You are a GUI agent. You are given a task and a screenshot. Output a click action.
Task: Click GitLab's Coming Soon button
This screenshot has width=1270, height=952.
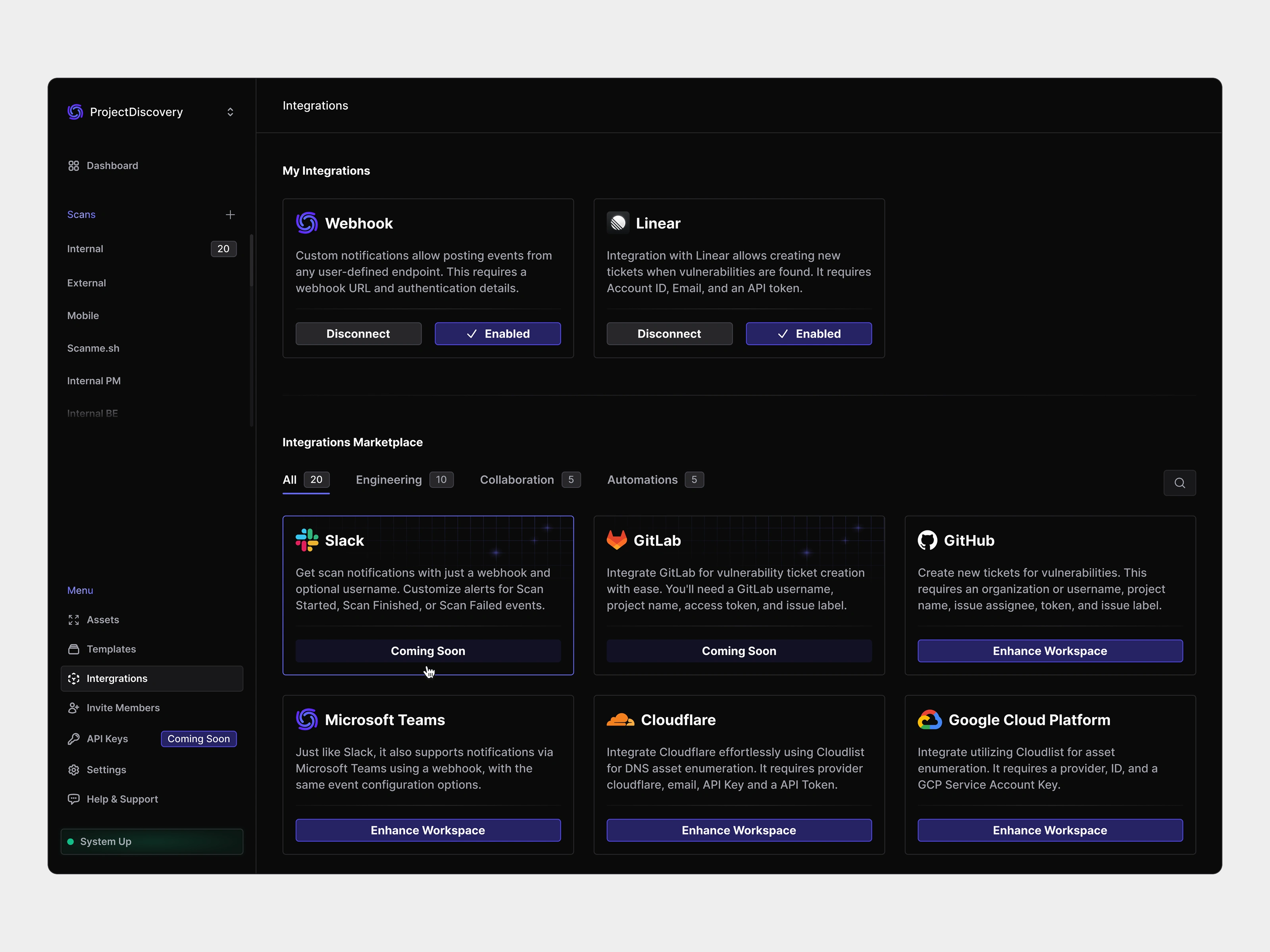pos(739,651)
